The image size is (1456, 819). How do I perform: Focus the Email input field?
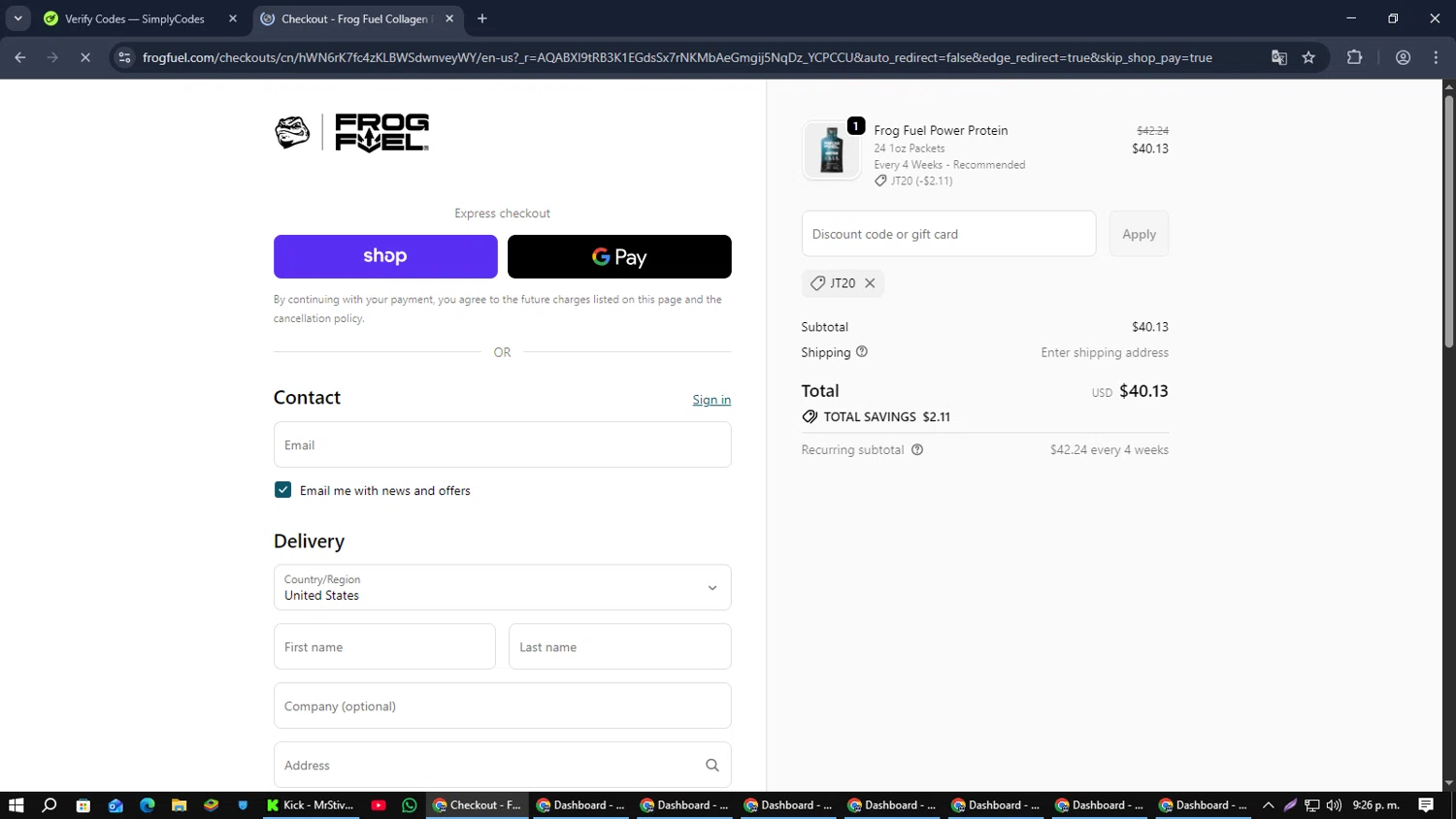502,444
